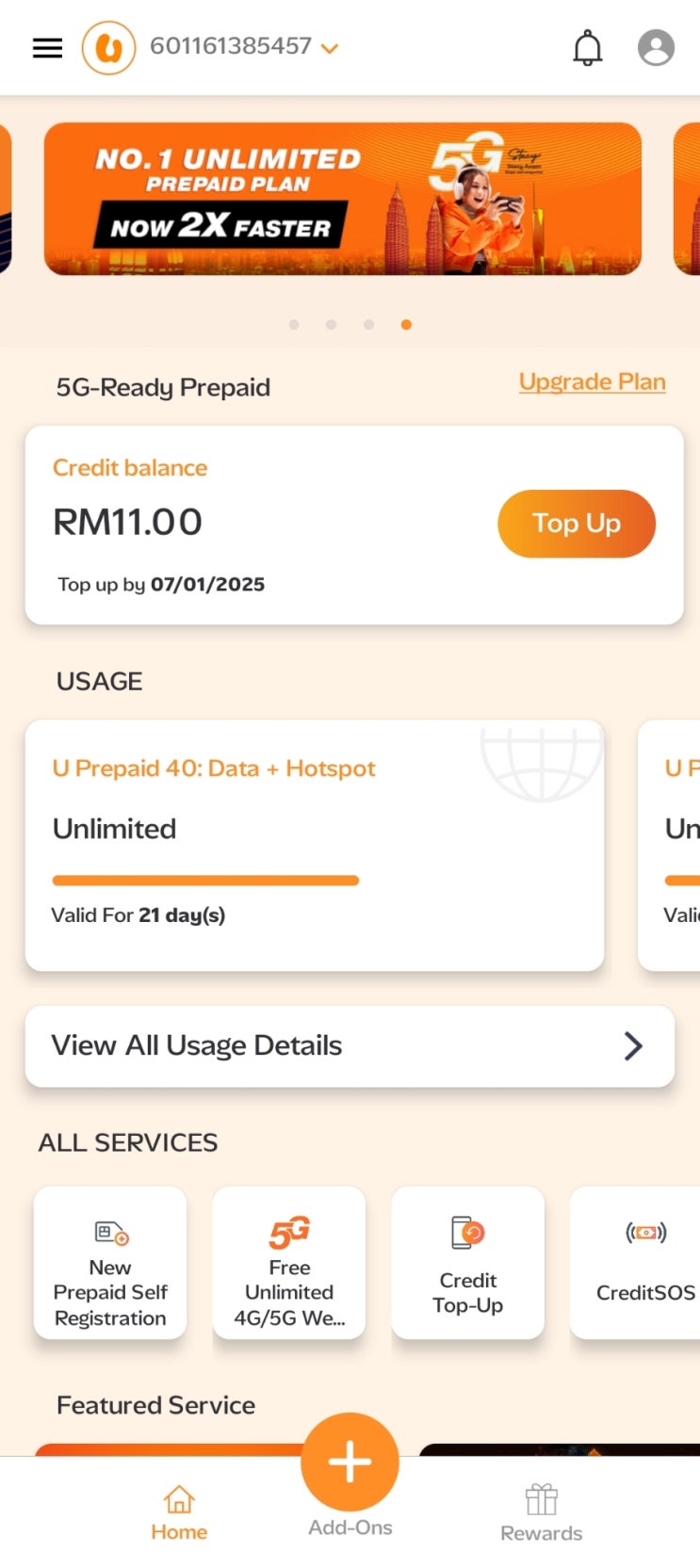
Task: Expand View All Usage Details
Action: click(x=350, y=1045)
